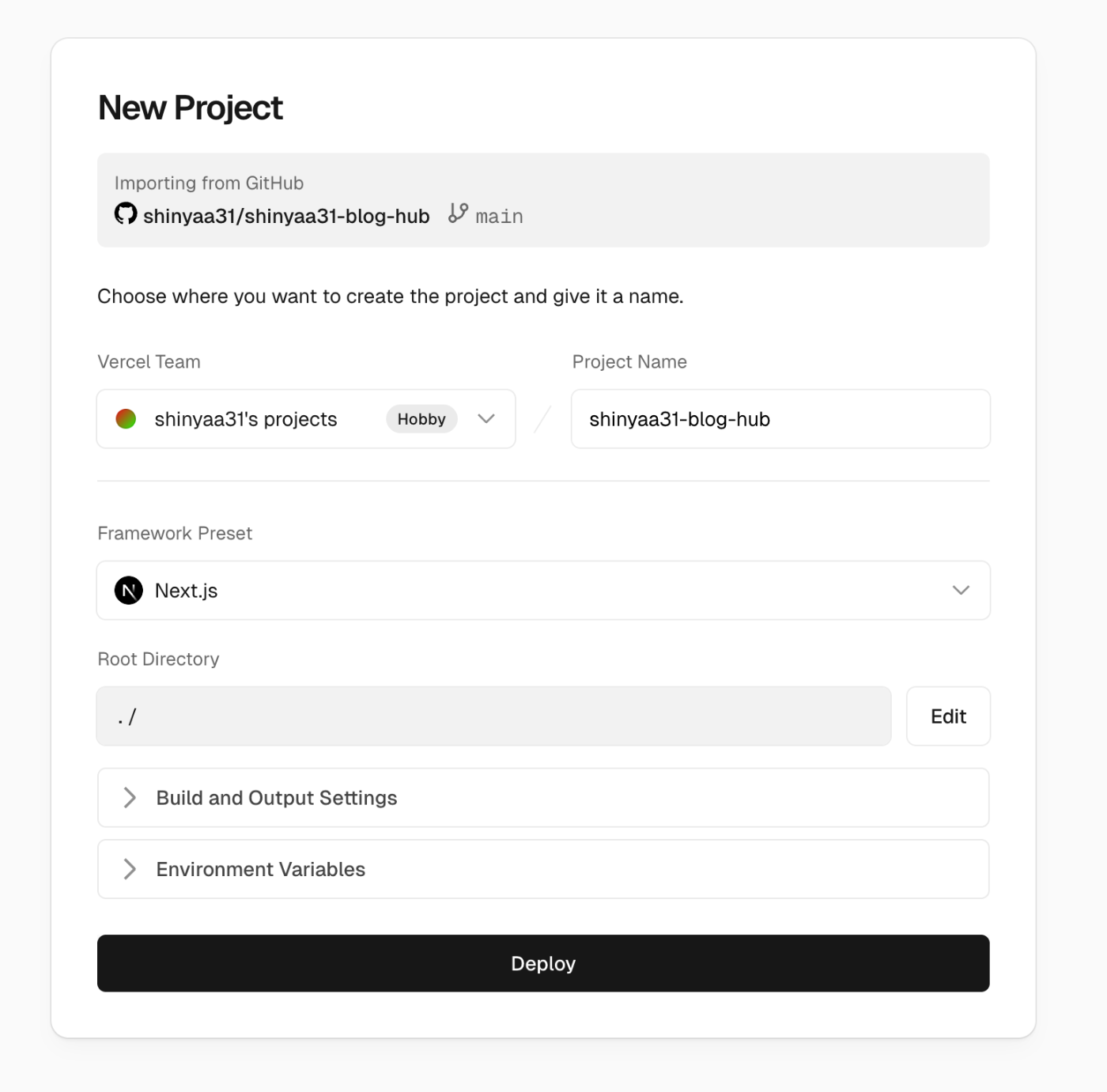Image resolution: width=1107 pixels, height=1092 pixels.
Task: Click the Environment Variables label
Action: coord(261,869)
